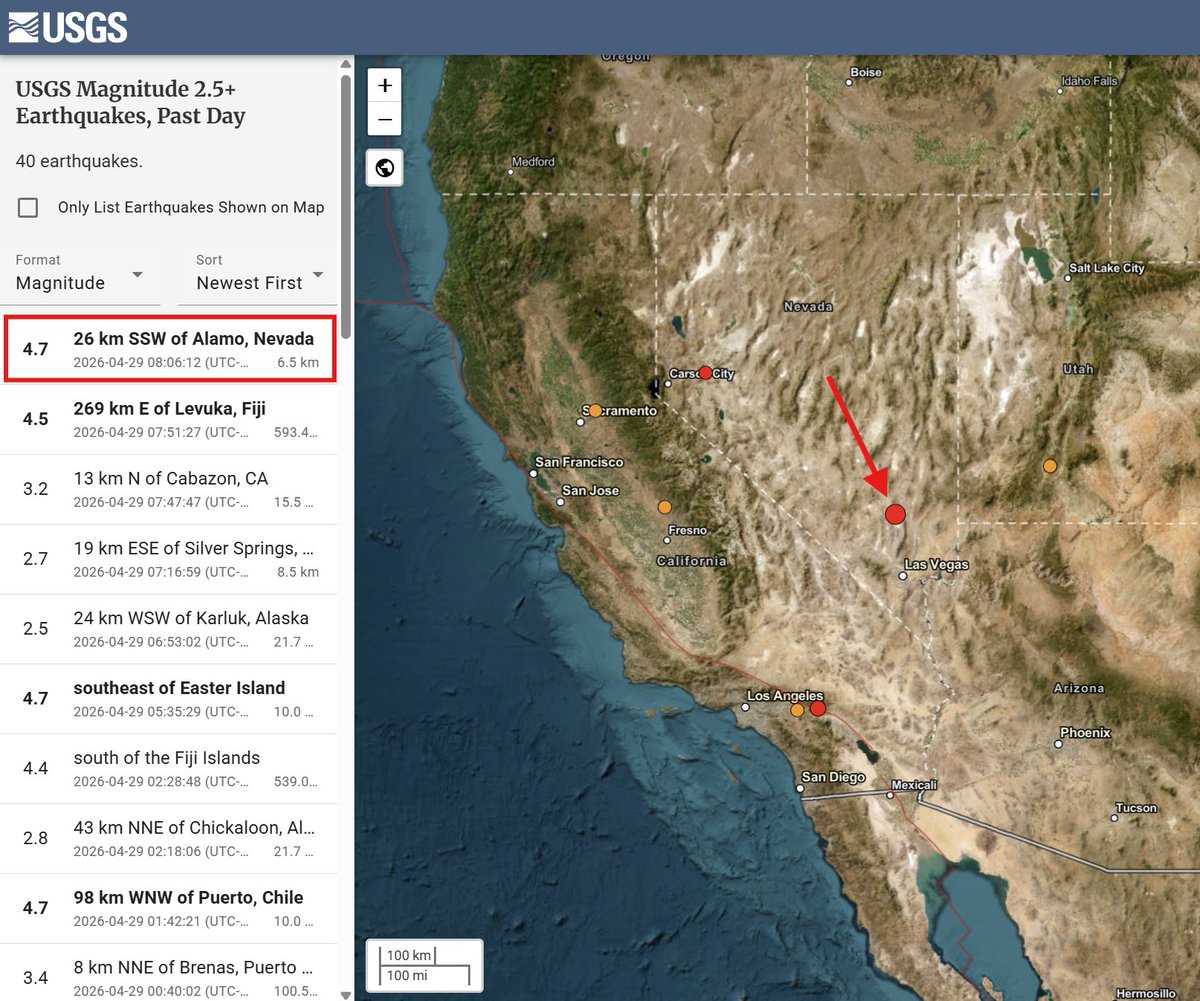Click the Earthquakes, Past Day panel heading
Screen dimensions: 1200x1001
click(130, 102)
